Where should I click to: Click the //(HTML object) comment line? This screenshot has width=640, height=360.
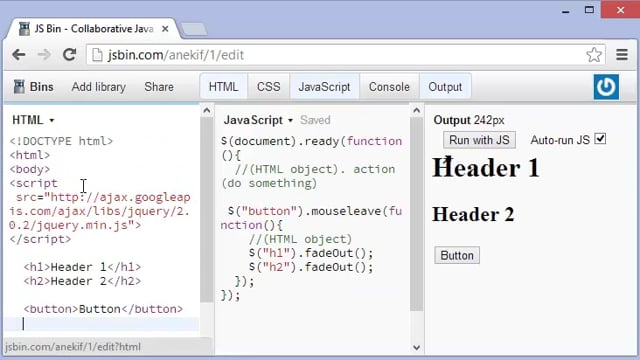coord(300,239)
